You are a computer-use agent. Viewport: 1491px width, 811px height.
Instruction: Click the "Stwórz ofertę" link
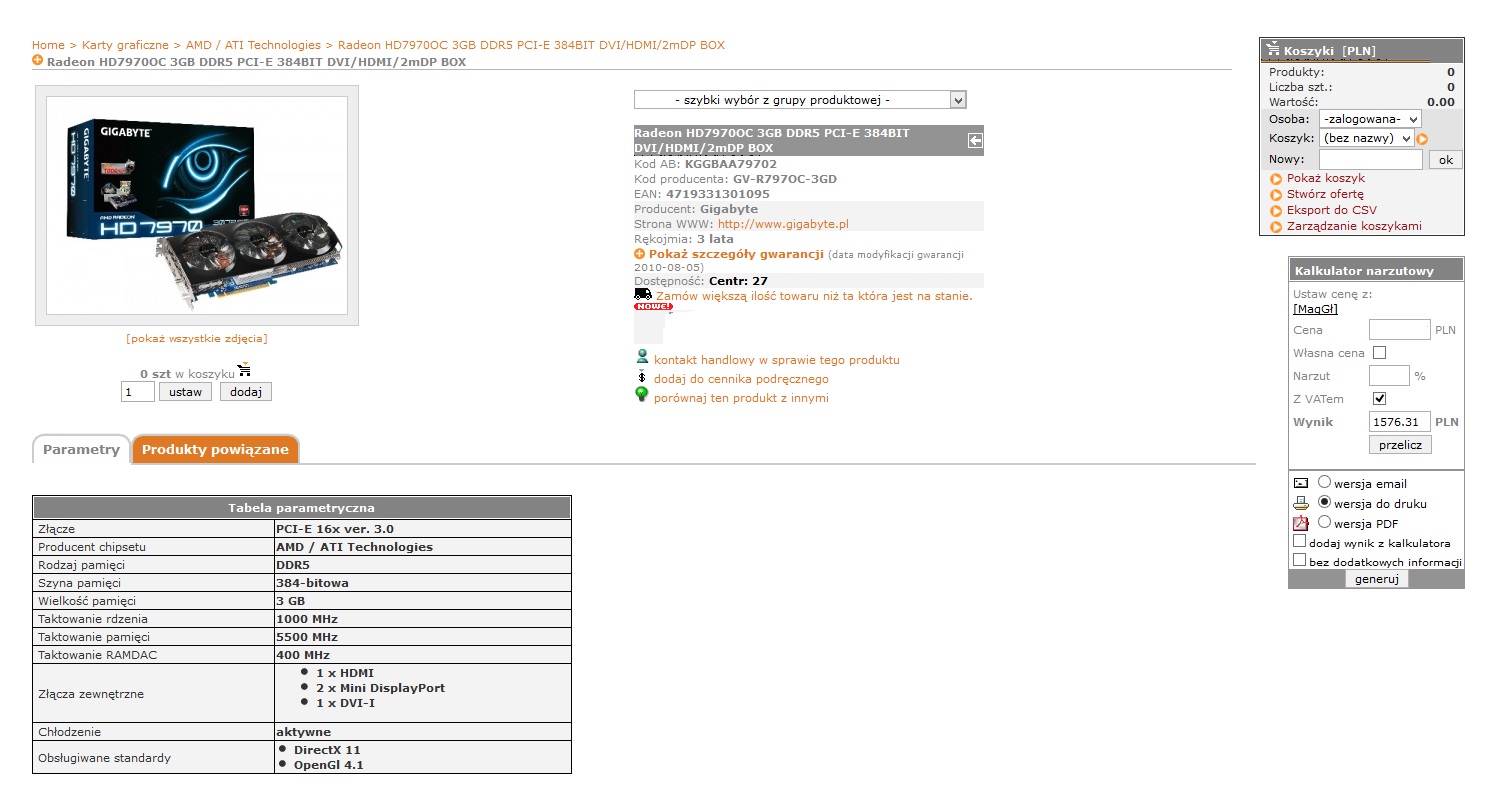pos(1325,194)
